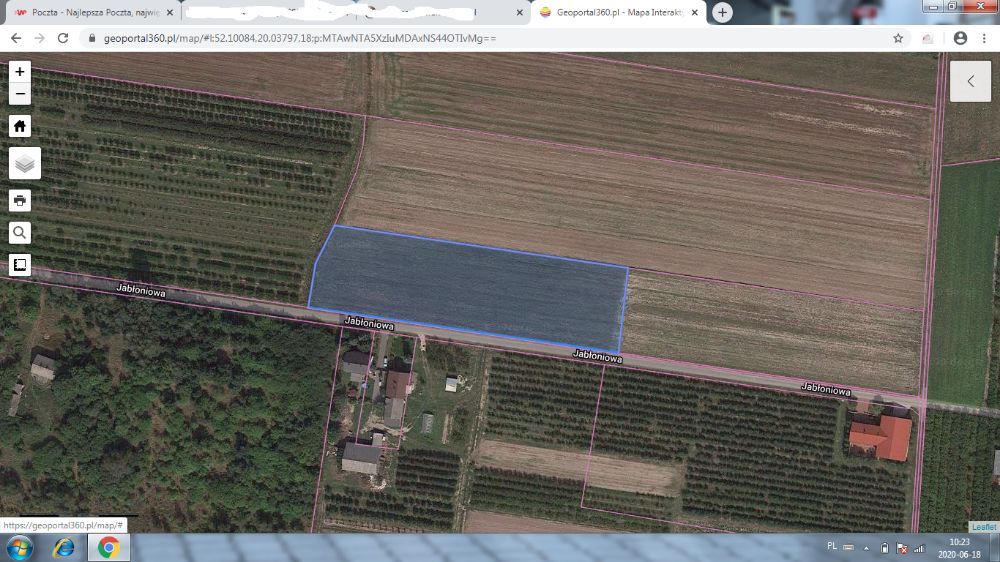This screenshot has width=1000, height=562.
Task: Open Chrome three-dot menu
Action: (x=984, y=38)
